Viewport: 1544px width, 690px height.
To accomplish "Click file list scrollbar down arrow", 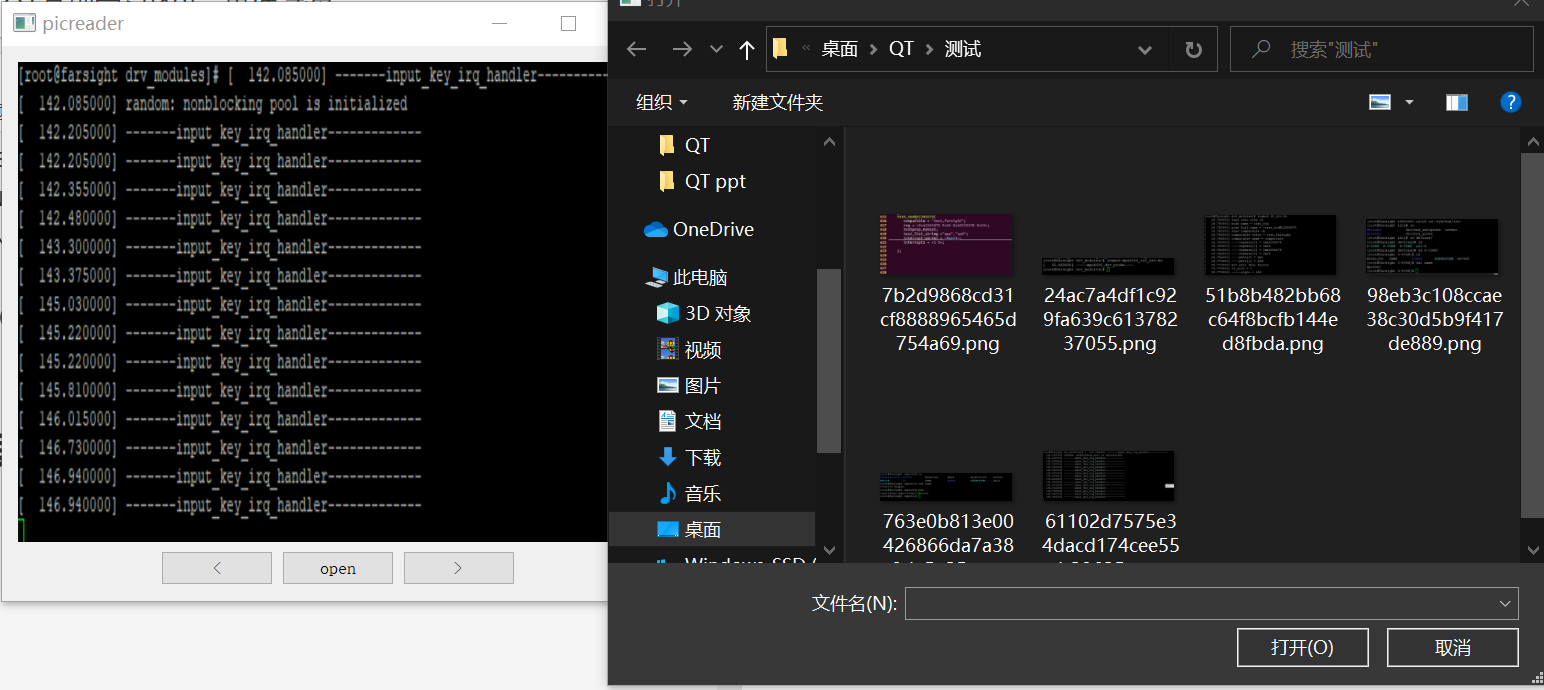I will [1532, 549].
